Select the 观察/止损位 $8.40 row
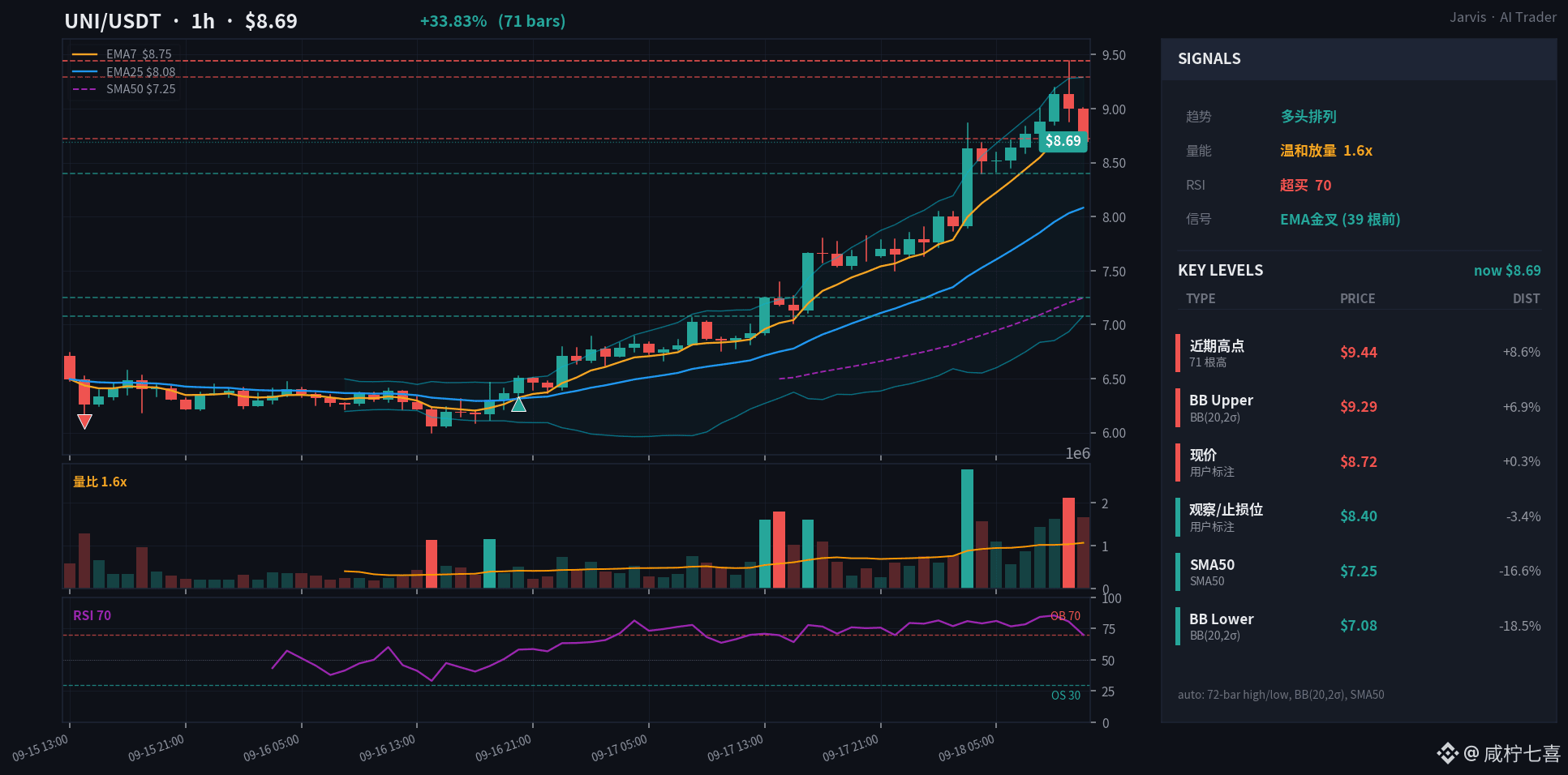The image size is (1568, 775). point(1359,517)
